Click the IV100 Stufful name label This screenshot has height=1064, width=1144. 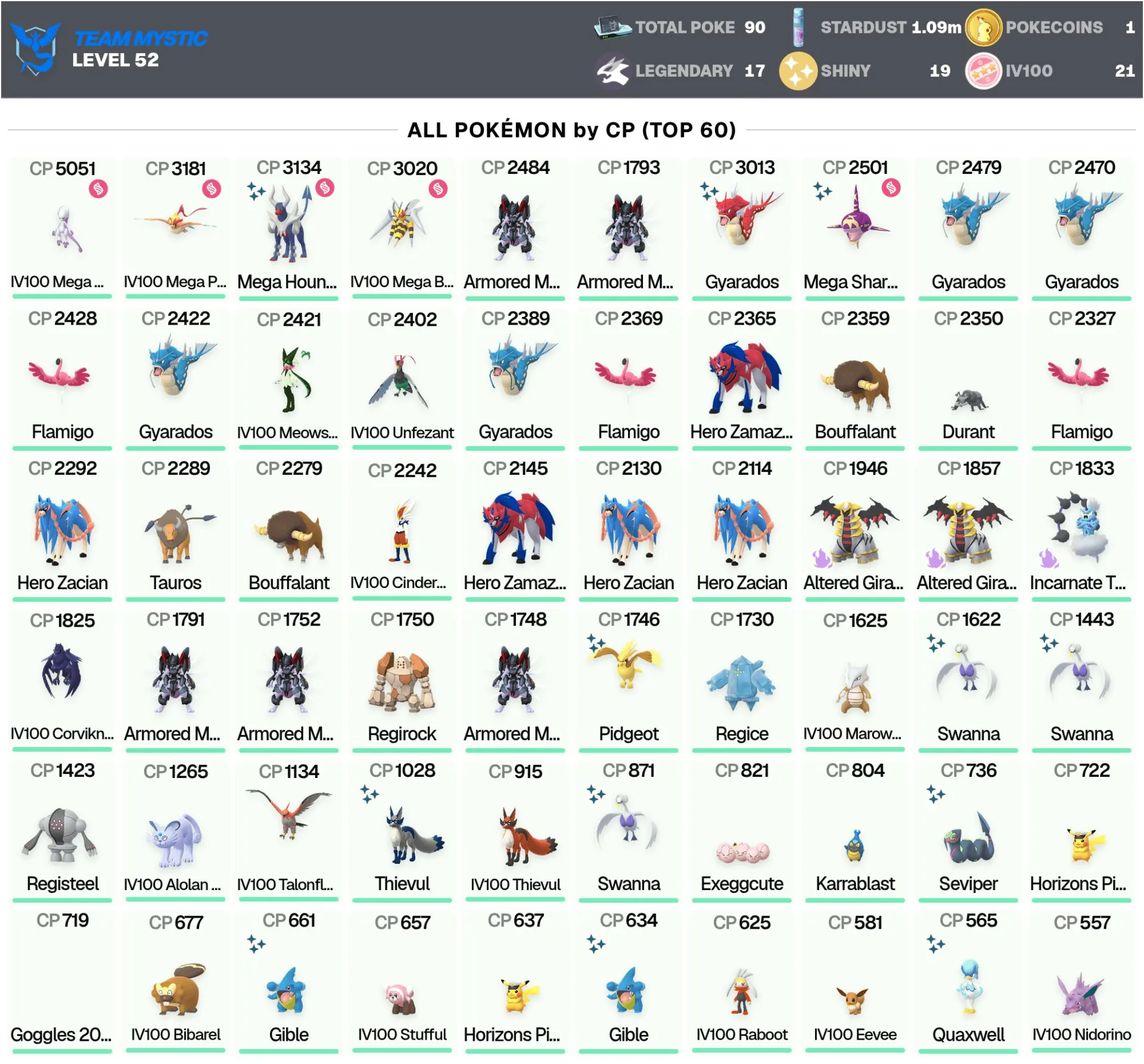(402, 1035)
